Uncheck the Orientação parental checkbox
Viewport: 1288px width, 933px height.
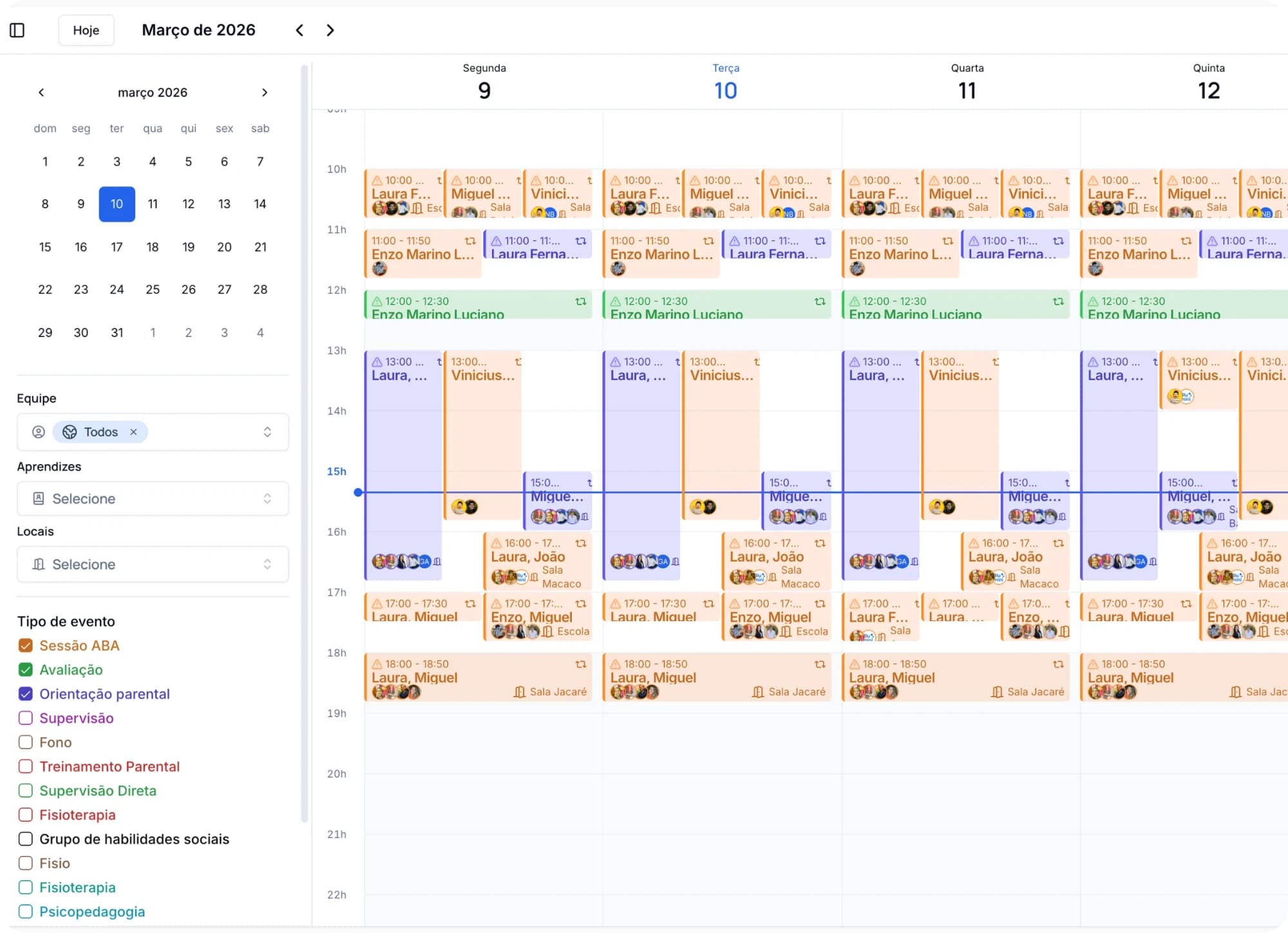[26, 694]
